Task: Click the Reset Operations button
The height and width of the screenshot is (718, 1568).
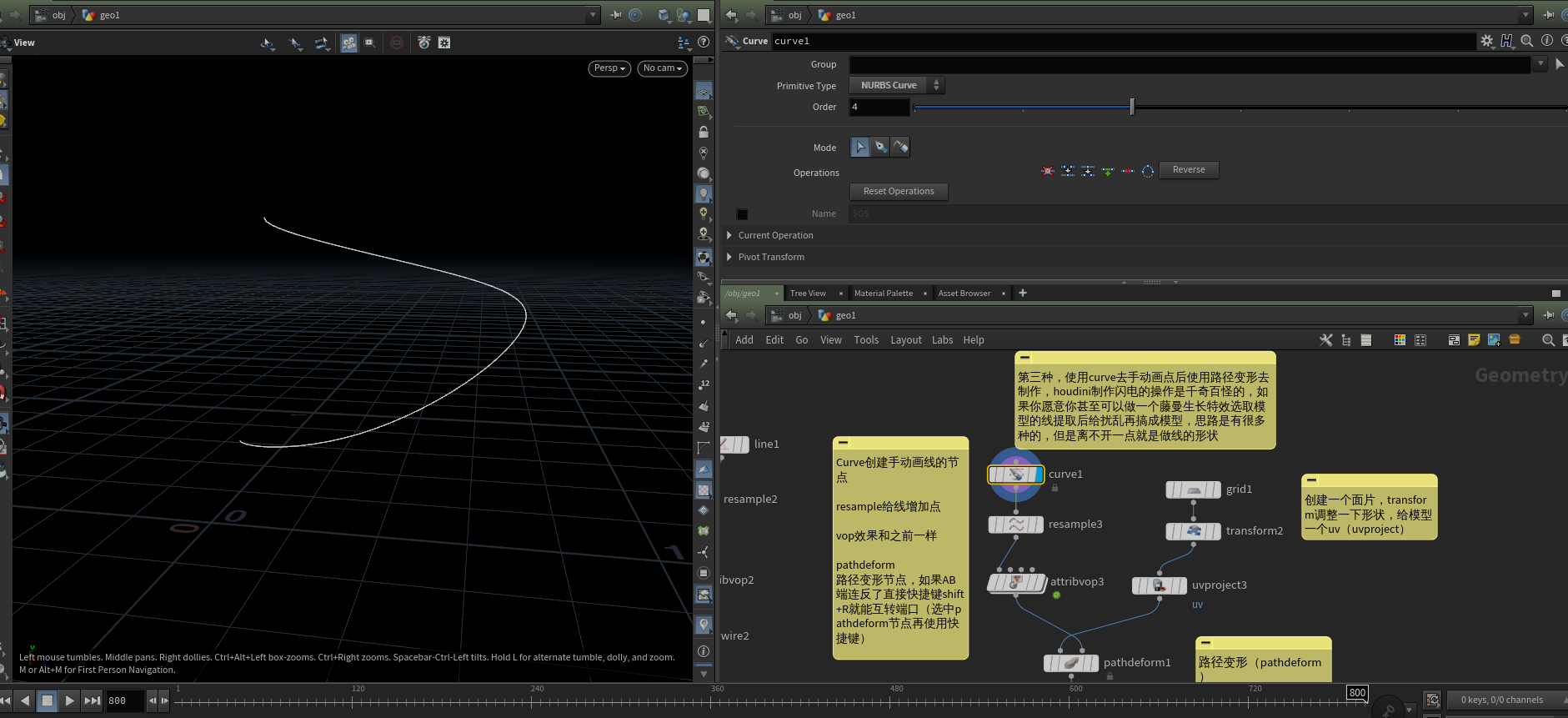Action: 898,192
